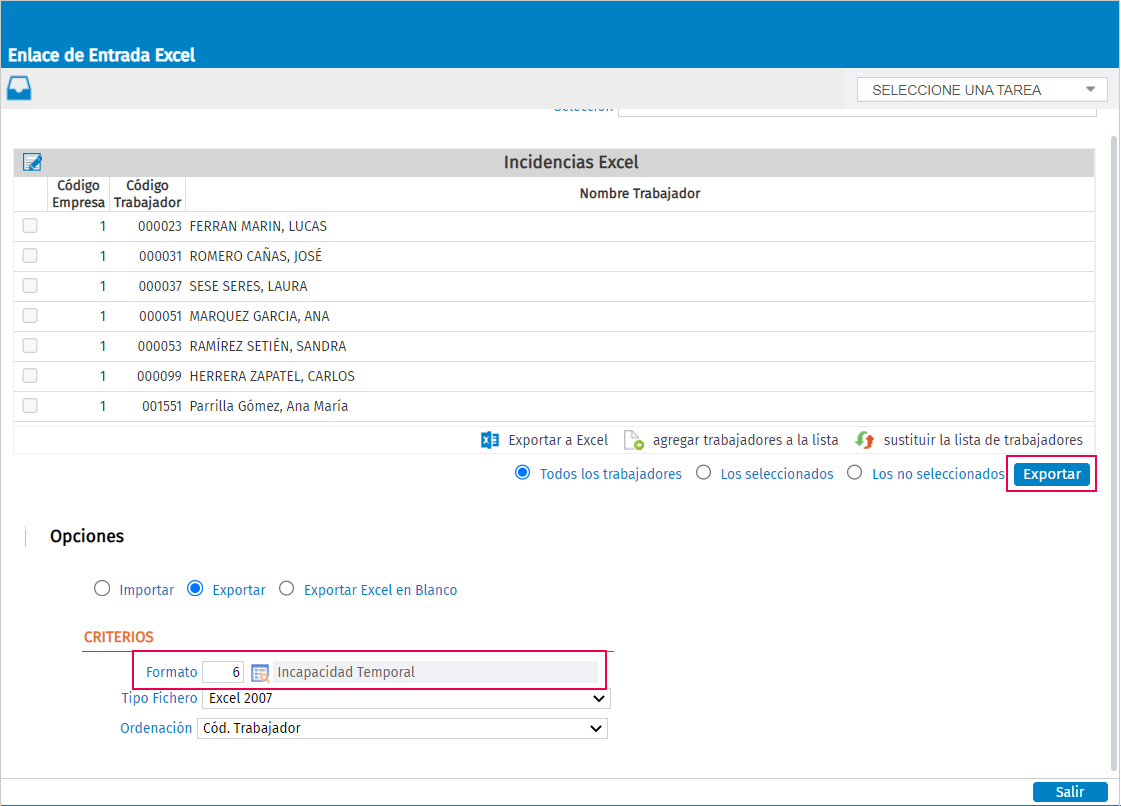Viewport: 1121px width, 806px height.
Task: Click the Código Trabajador column header
Action: point(148,194)
